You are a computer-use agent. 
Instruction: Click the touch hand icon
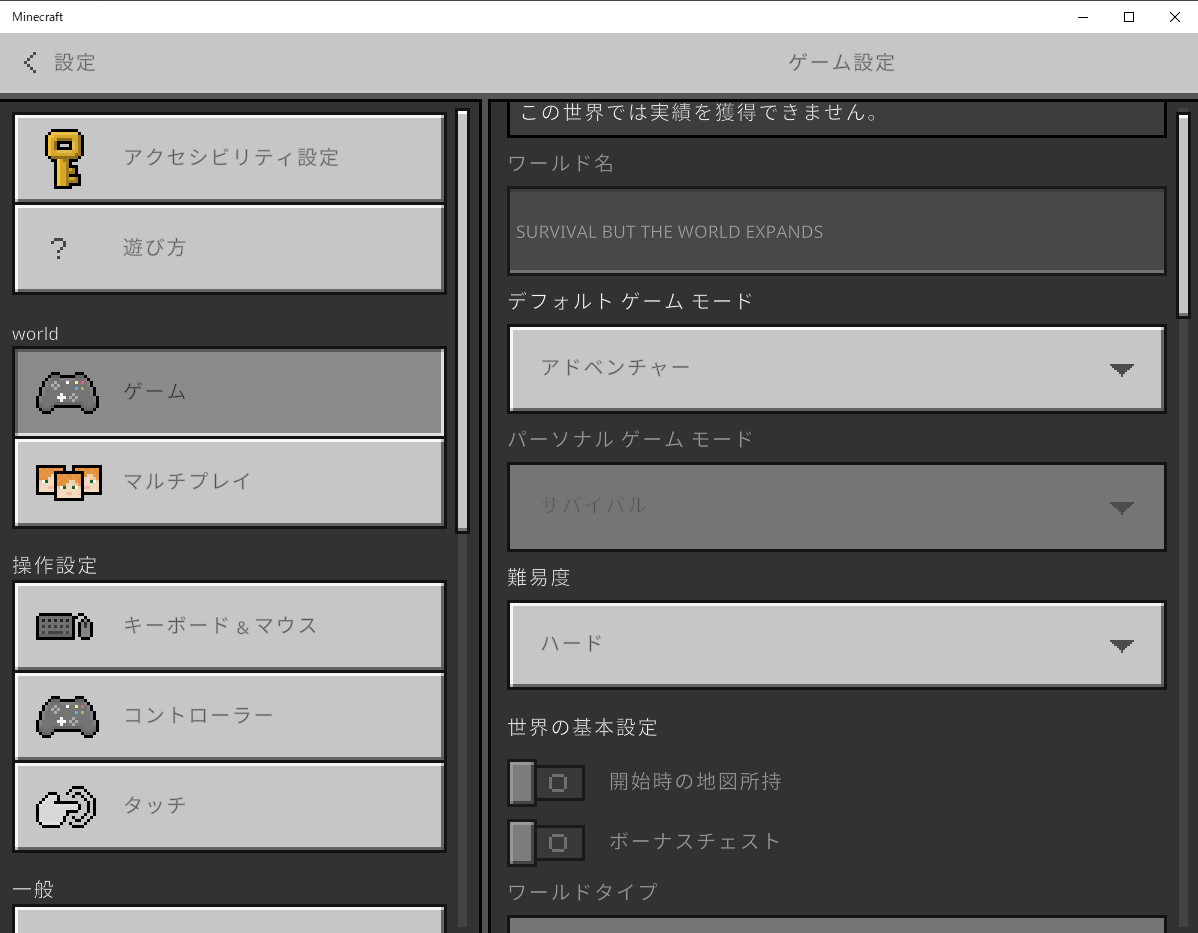pos(66,806)
